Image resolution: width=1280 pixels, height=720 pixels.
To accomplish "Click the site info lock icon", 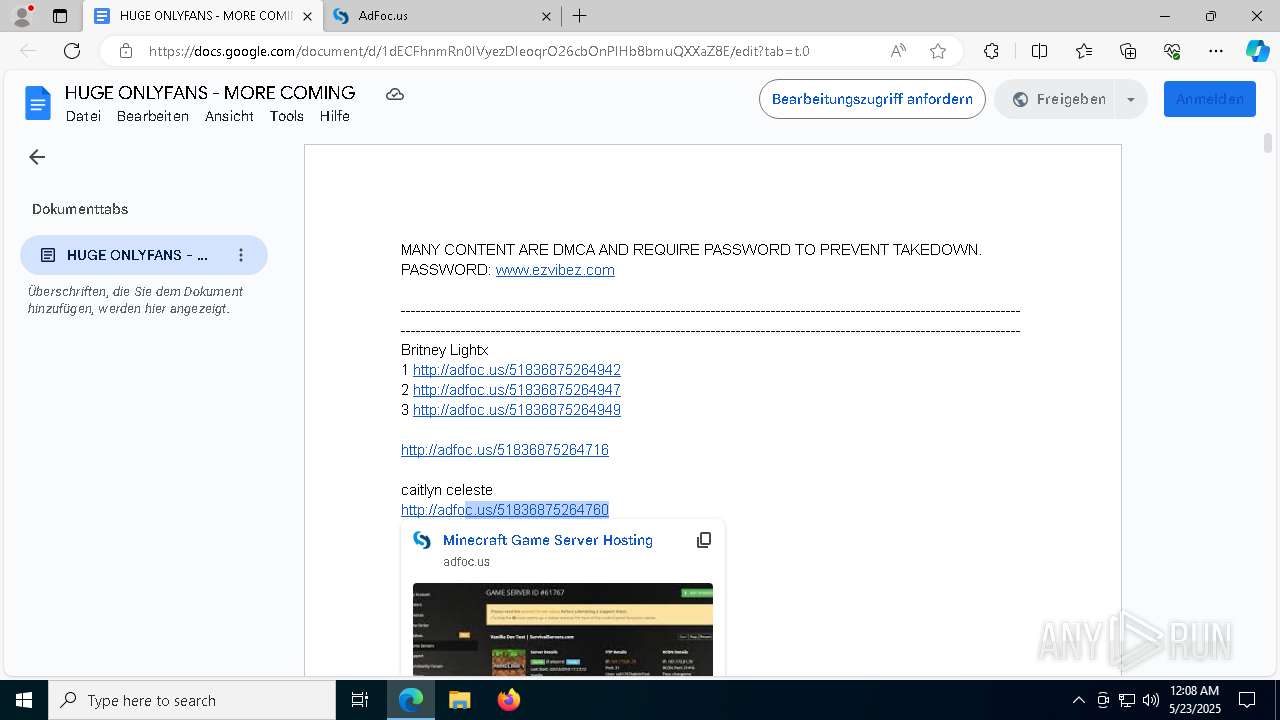I will click(125, 51).
